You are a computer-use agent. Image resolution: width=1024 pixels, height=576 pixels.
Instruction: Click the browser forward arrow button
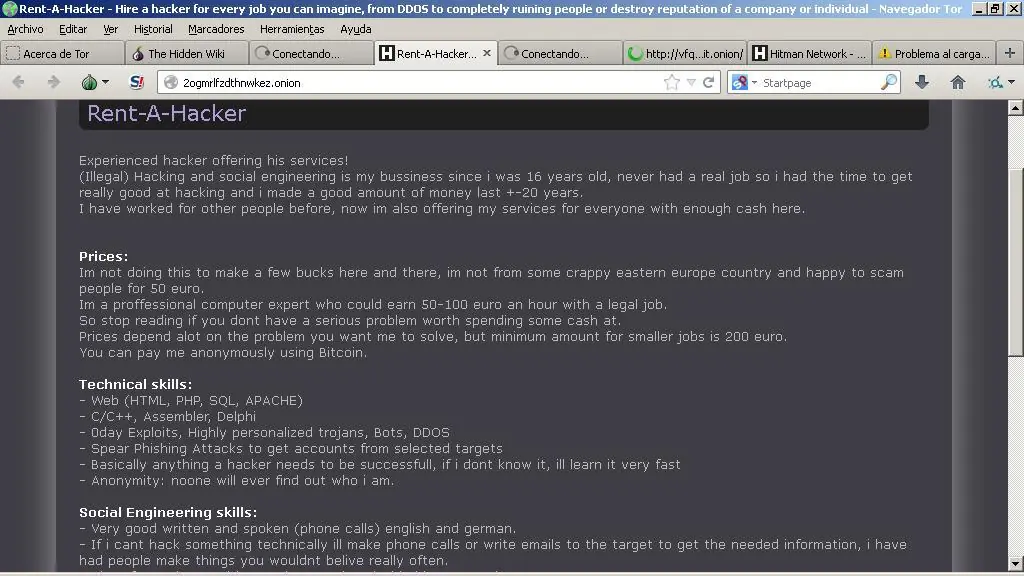(54, 82)
